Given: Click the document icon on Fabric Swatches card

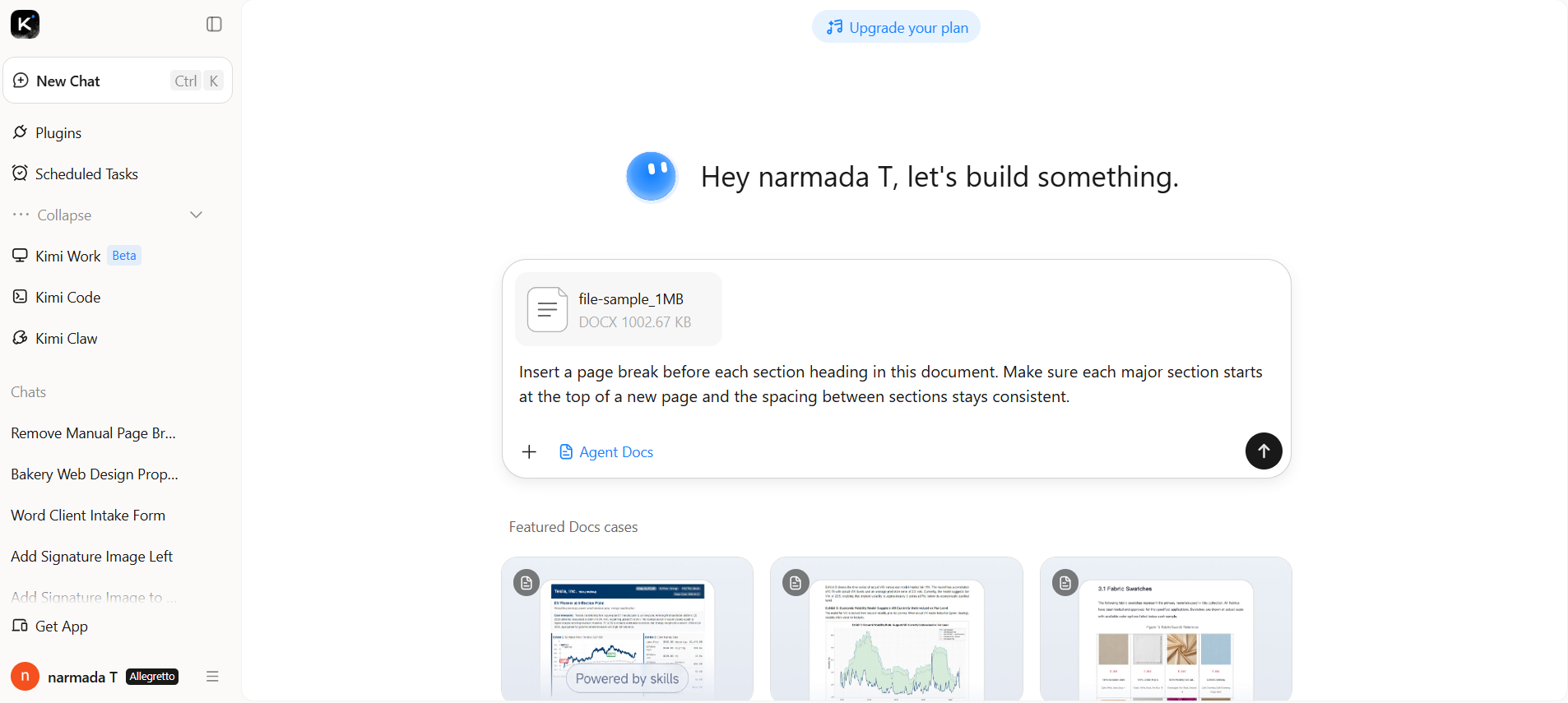Looking at the screenshot, I should (x=1065, y=583).
